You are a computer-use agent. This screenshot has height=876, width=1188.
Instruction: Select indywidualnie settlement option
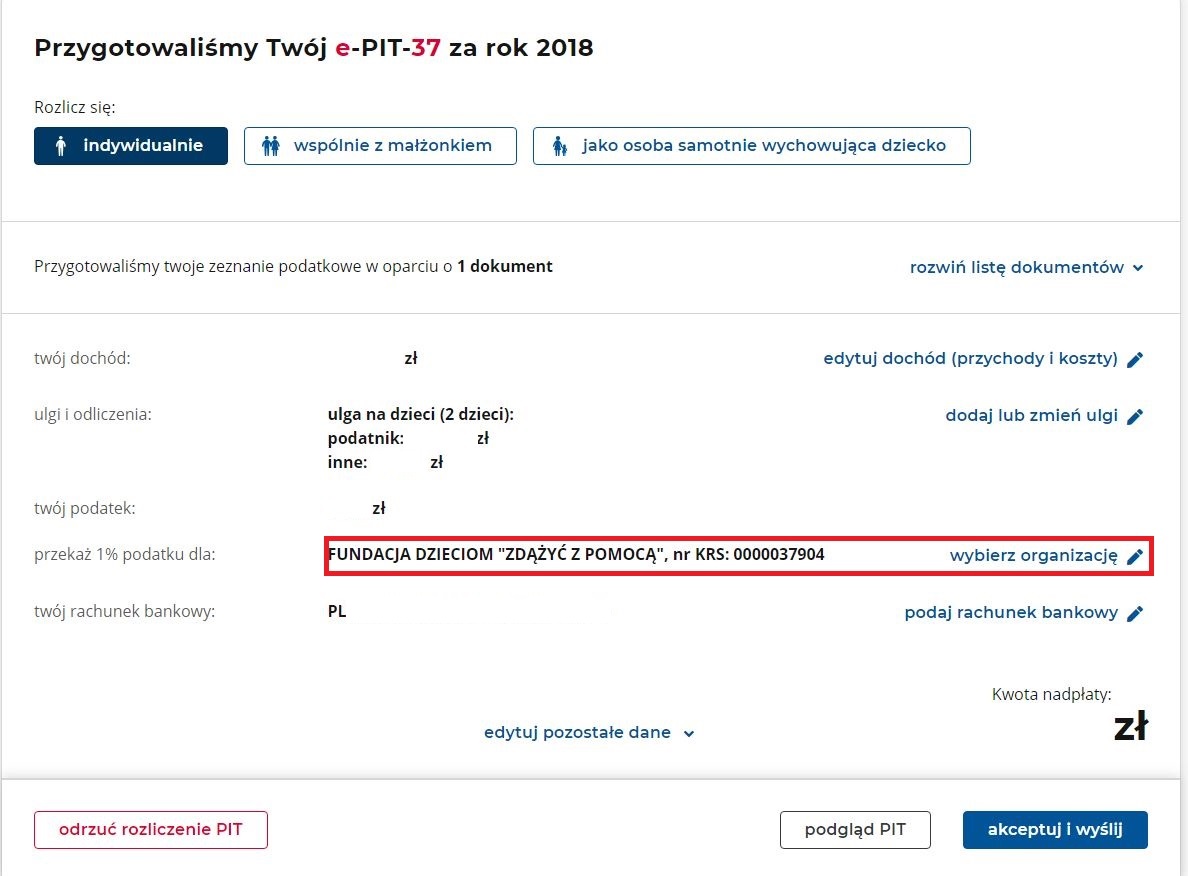click(x=131, y=146)
